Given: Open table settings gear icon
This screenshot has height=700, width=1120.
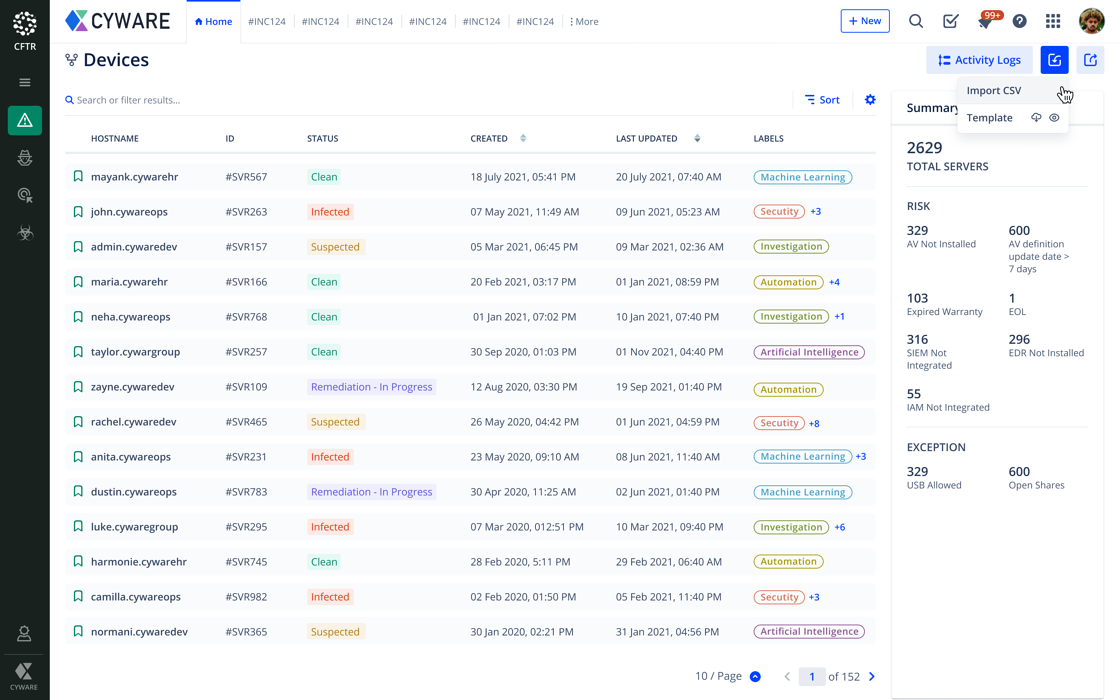Looking at the screenshot, I should (x=870, y=100).
